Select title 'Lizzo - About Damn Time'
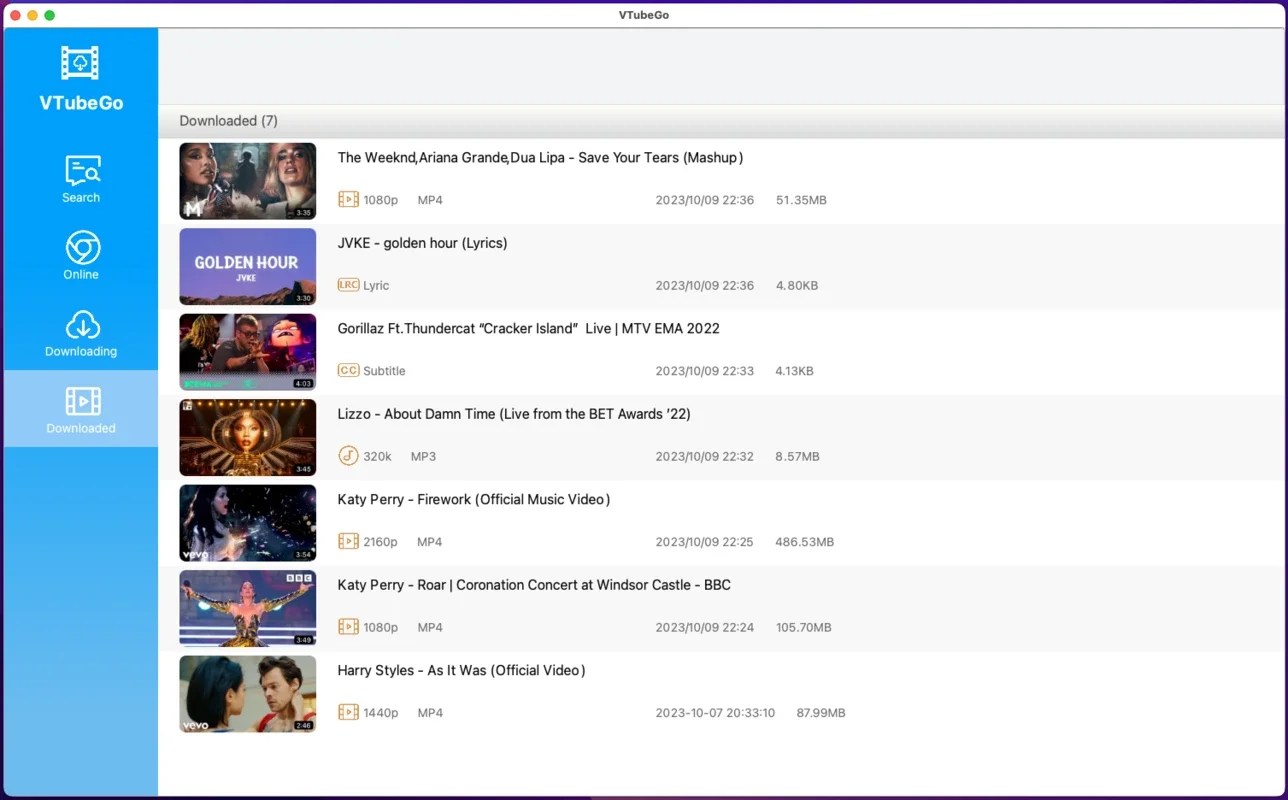 pyautogui.click(x=514, y=414)
